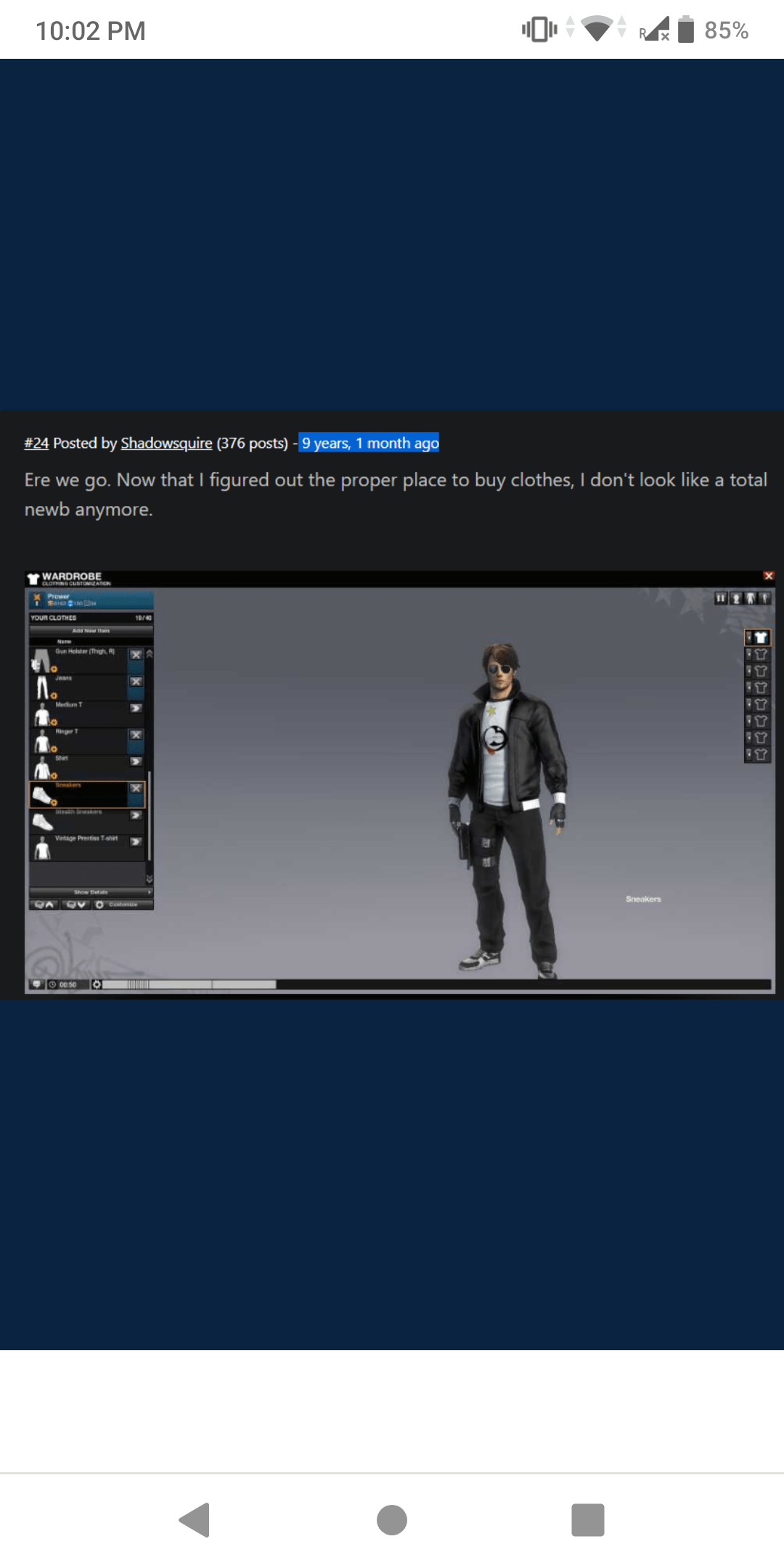The width and height of the screenshot is (784, 1568).
Task: Tap the 10:02 PM clock
Action: [91, 30]
